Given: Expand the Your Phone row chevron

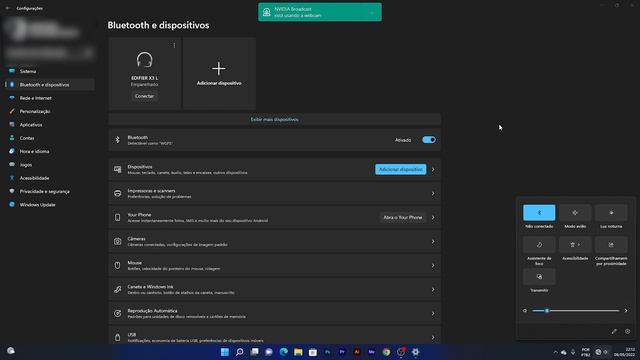Looking at the screenshot, I should (433, 218).
